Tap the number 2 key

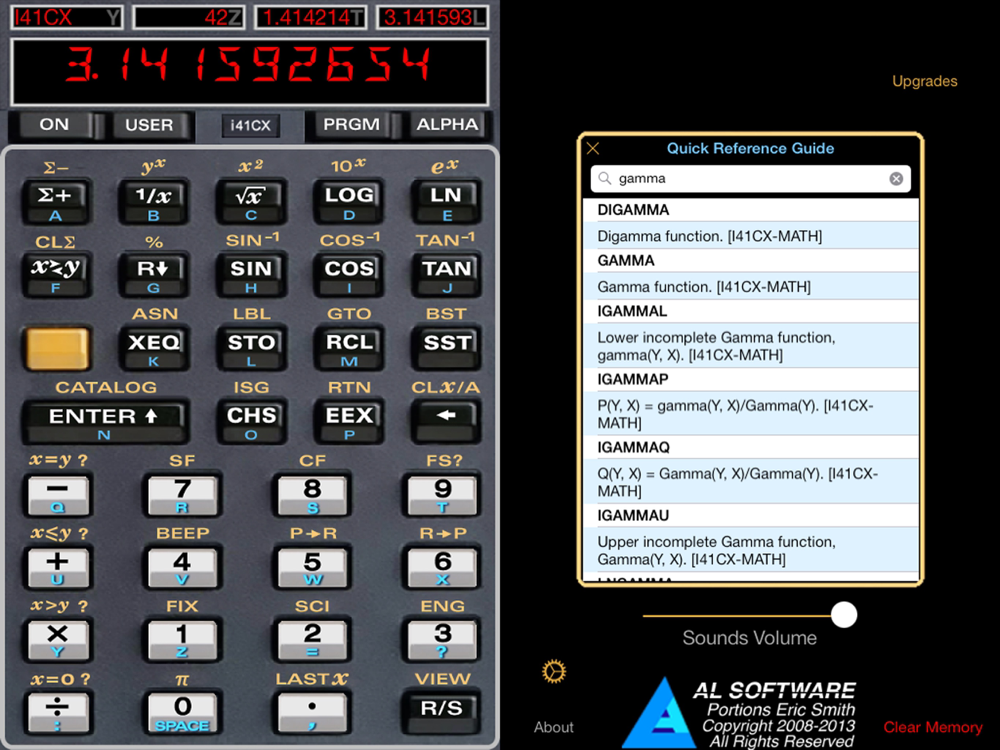click(x=312, y=640)
